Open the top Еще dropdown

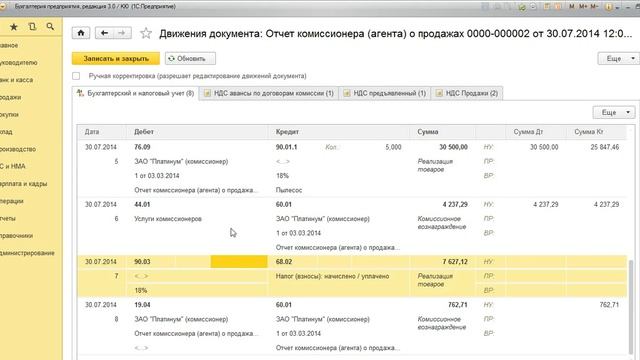618,59
